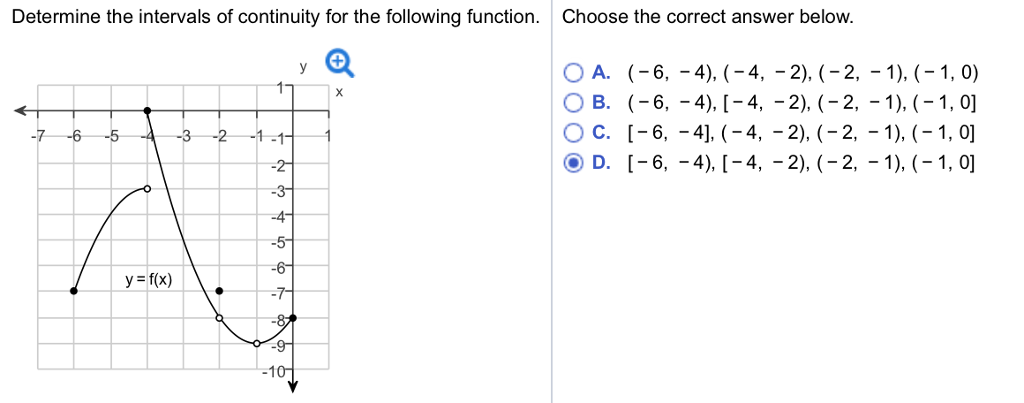Click the filled endpoint at x = −6 on the curve
The image size is (1024, 403).
click(73, 291)
